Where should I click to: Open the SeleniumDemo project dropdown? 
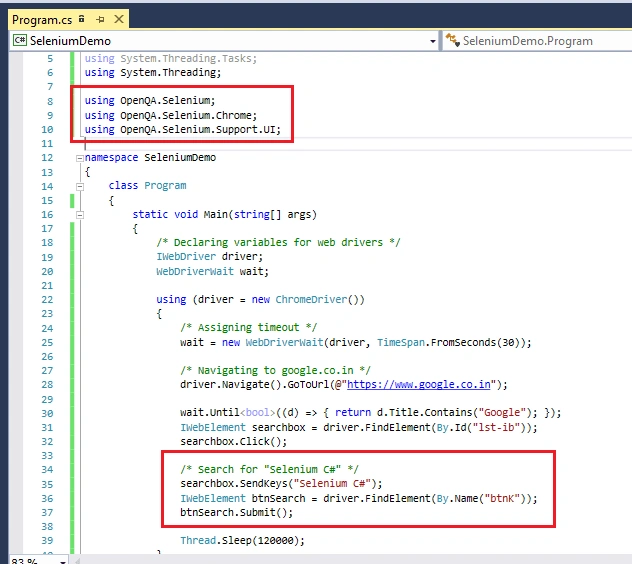pyautogui.click(x=432, y=41)
